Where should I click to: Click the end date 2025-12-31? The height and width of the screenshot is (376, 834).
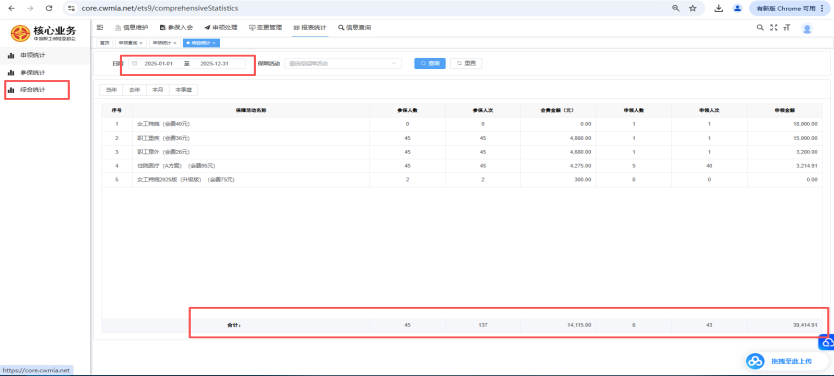click(x=214, y=63)
